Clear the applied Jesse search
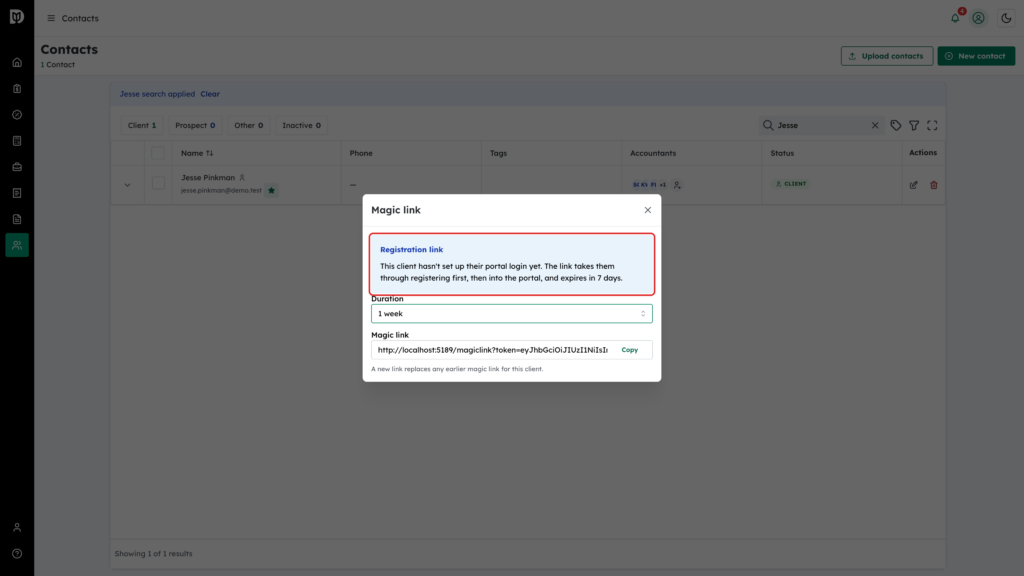 pyautogui.click(x=210, y=94)
